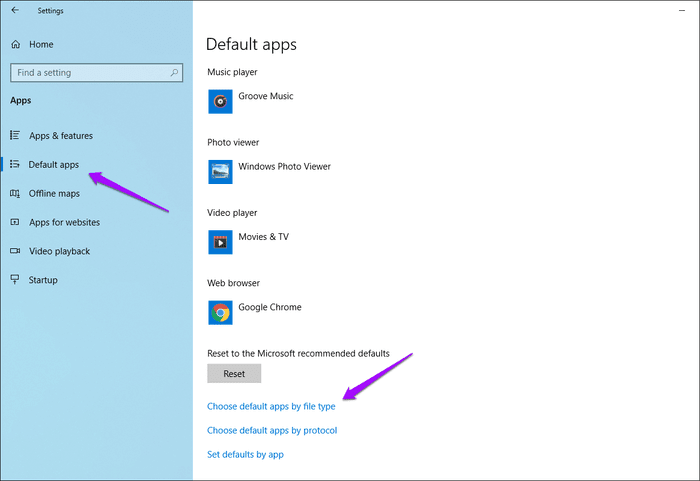Open Video playback settings
Image resolution: width=700 pixels, height=481 pixels.
coord(59,251)
